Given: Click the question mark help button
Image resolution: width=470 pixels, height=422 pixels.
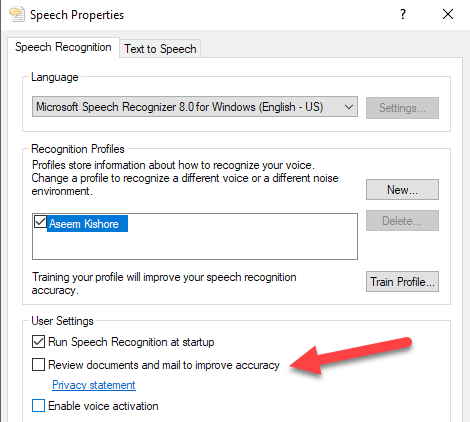Looking at the screenshot, I should point(403,14).
